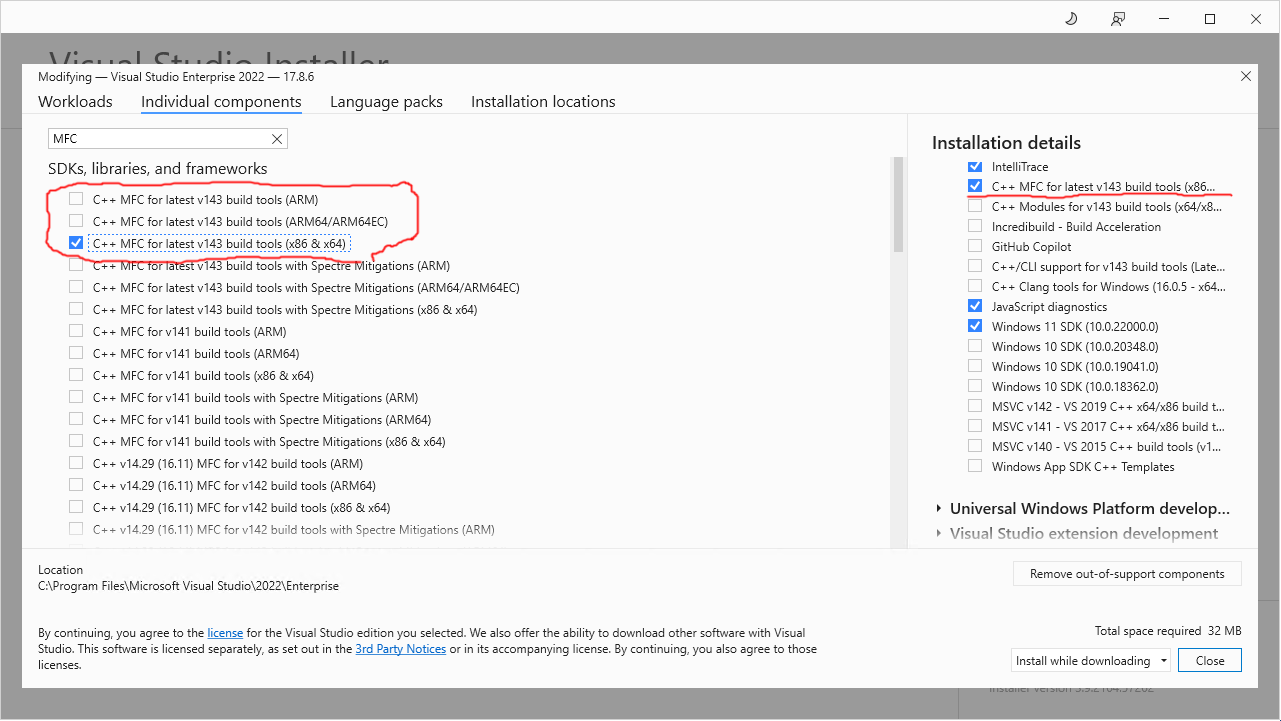Click 'Total space required 32 MB' text
Image resolution: width=1281 pixels, height=721 pixels.
click(1168, 631)
